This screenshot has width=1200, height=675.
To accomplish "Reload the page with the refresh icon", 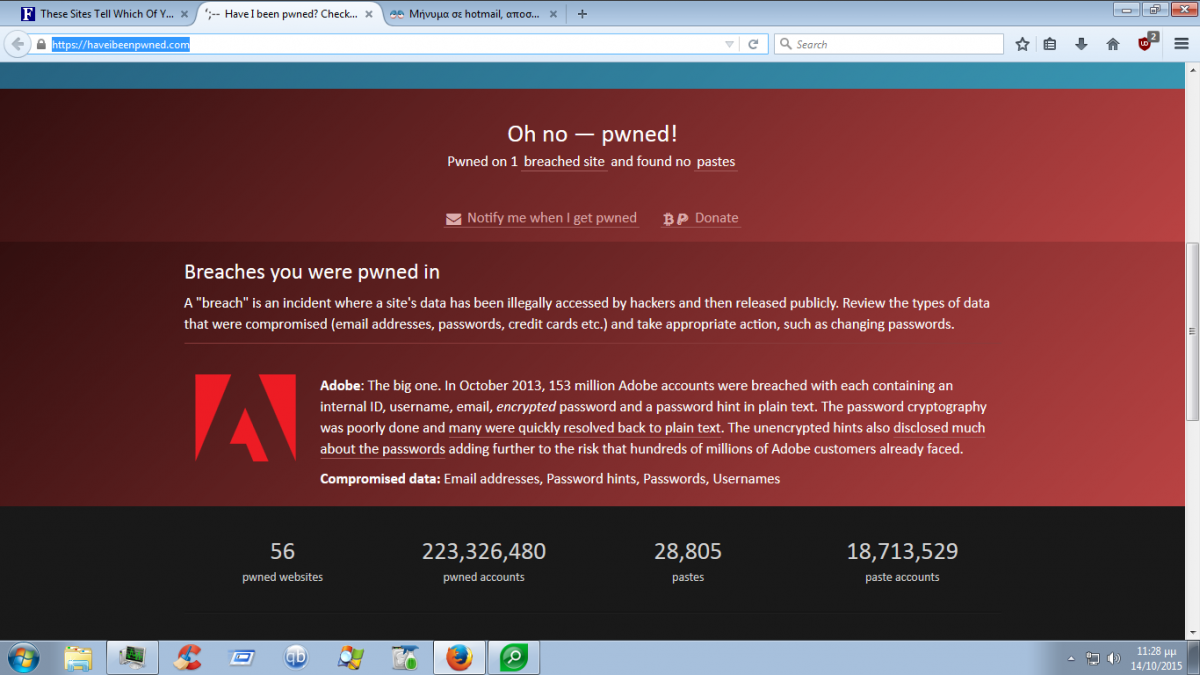I will tap(755, 44).
